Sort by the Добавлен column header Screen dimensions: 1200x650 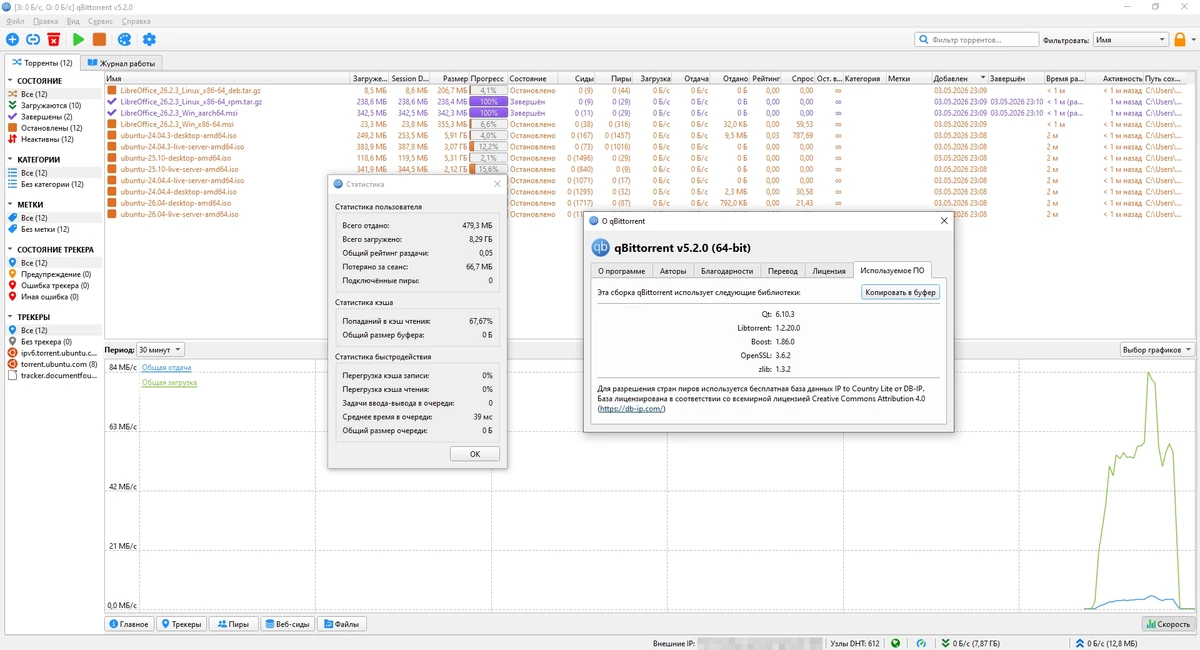click(959, 78)
